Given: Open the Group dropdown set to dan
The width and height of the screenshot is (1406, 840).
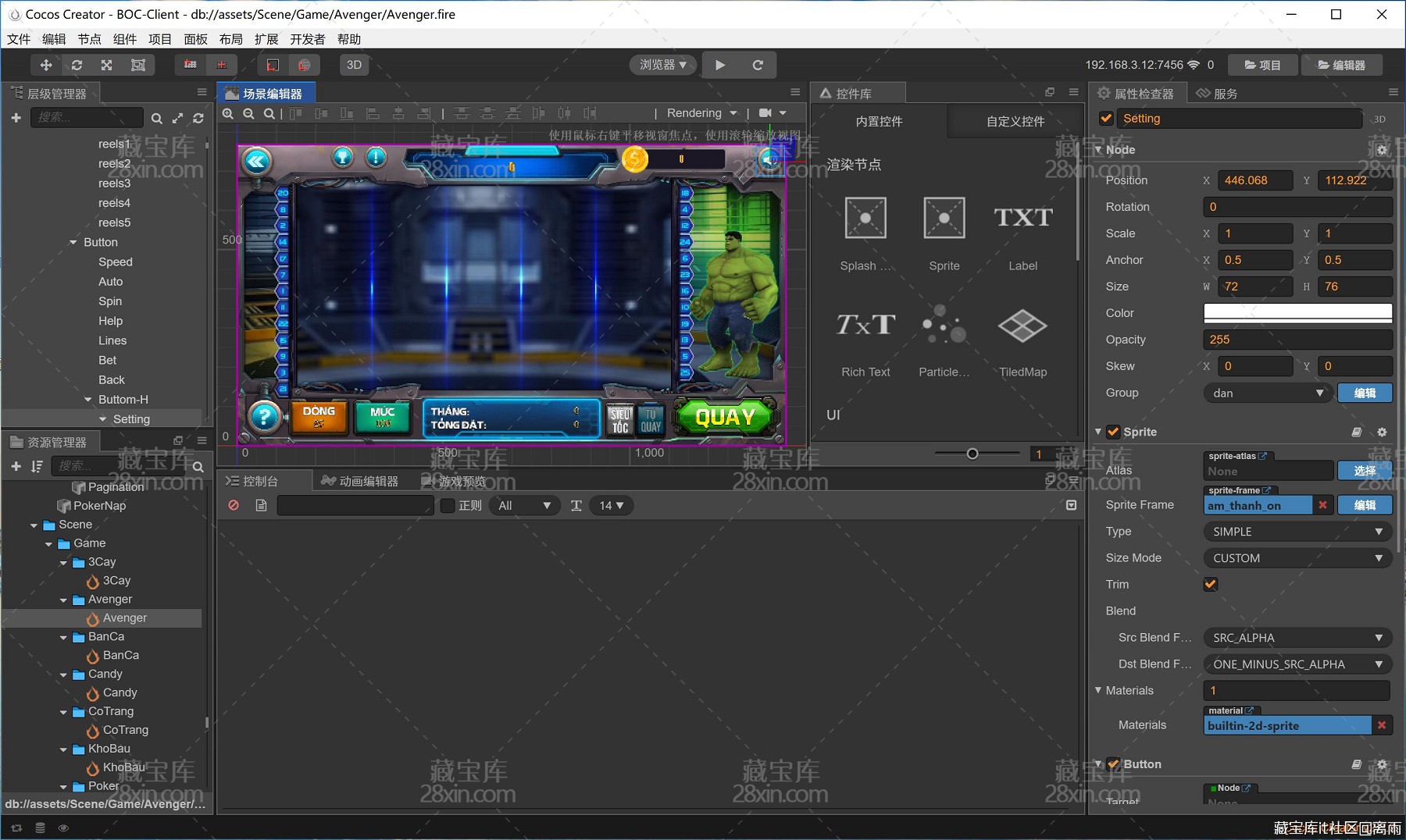Looking at the screenshot, I should (1267, 393).
